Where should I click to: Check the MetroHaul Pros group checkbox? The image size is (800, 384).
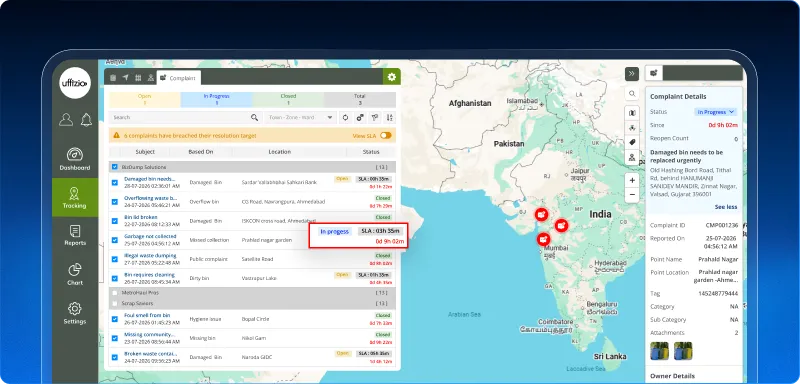(x=114, y=293)
